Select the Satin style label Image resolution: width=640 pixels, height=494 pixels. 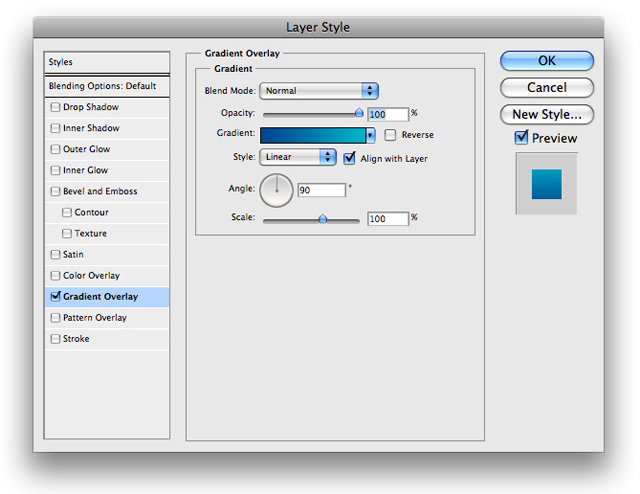[x=73, y=255]
